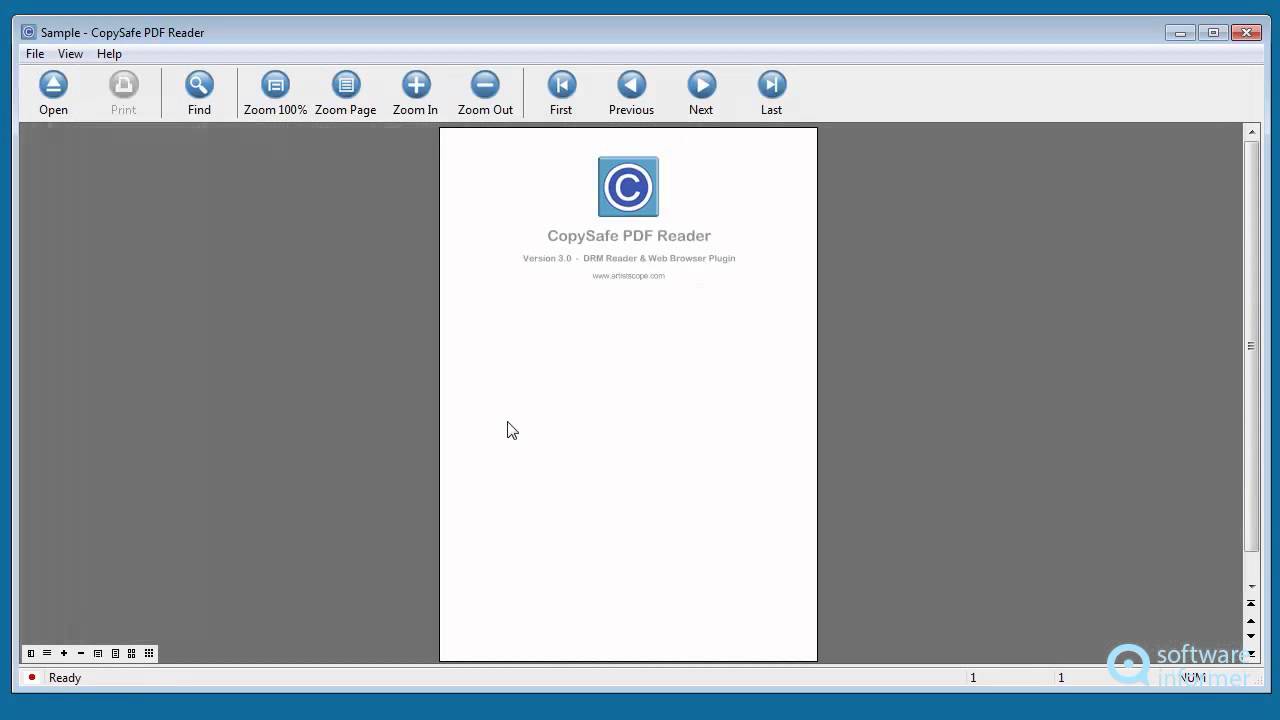1280x720 pixels.
Task: Click the fit-width page icon in bottom strip
Action: coord(98,653)
